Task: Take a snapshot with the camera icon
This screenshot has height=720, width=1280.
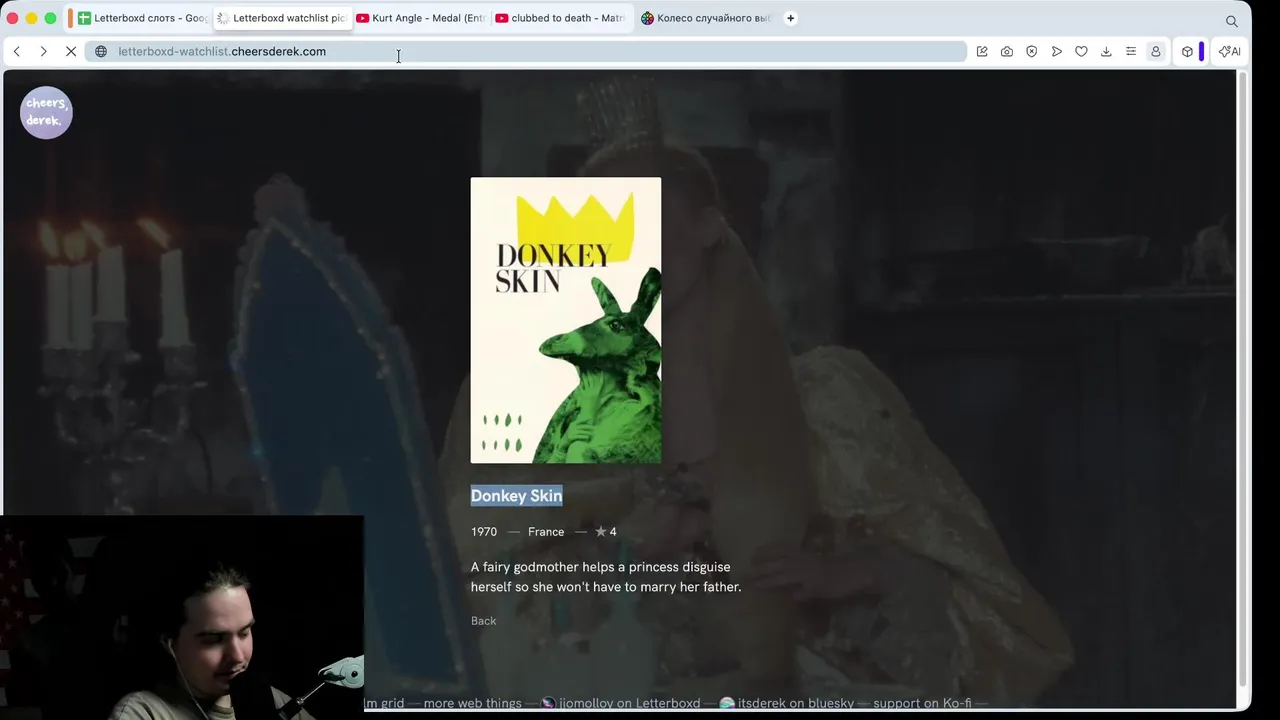Action: click(1007, 51)
